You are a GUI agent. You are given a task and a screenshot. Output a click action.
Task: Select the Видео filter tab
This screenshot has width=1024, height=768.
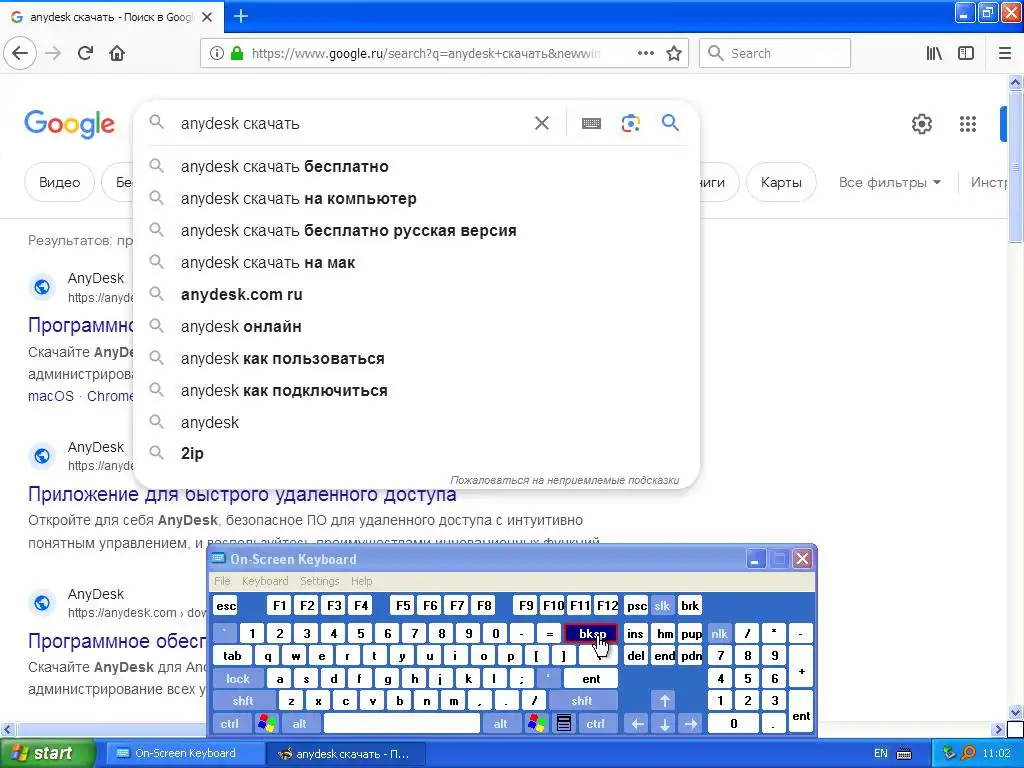pyautogui.click(x=59, y=182)
